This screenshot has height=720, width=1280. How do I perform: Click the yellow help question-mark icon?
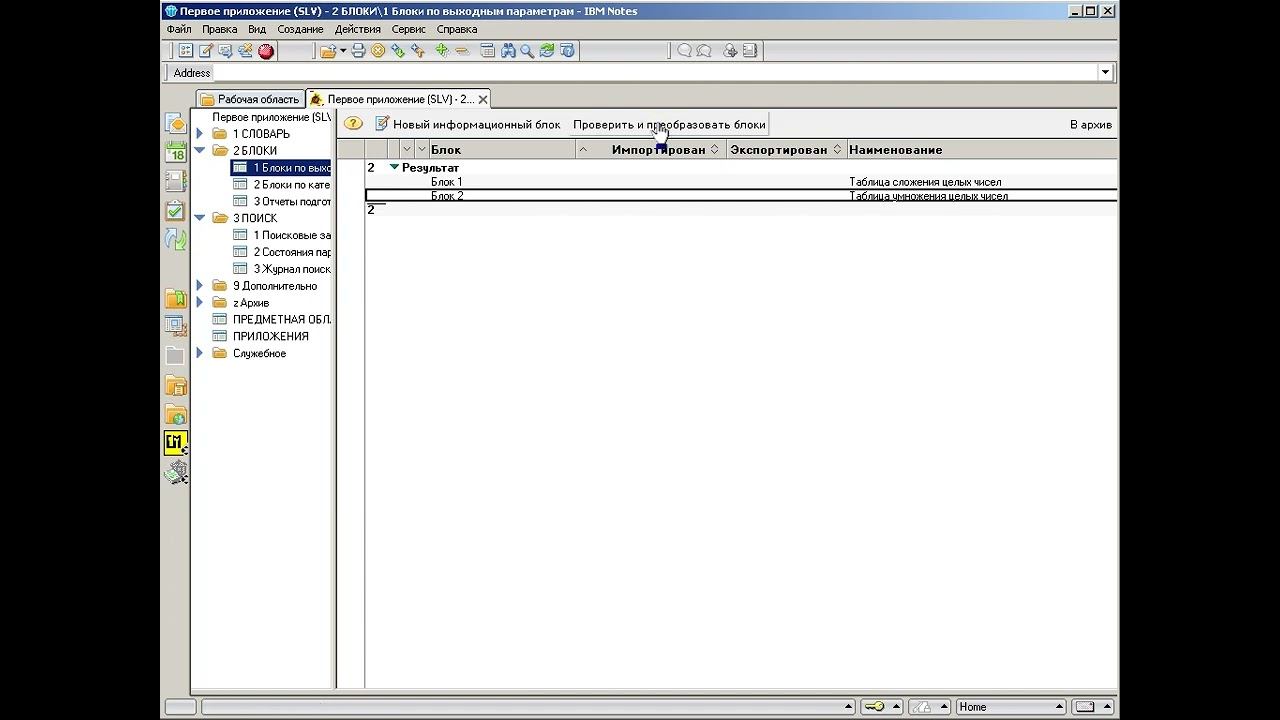click(353, 124)
